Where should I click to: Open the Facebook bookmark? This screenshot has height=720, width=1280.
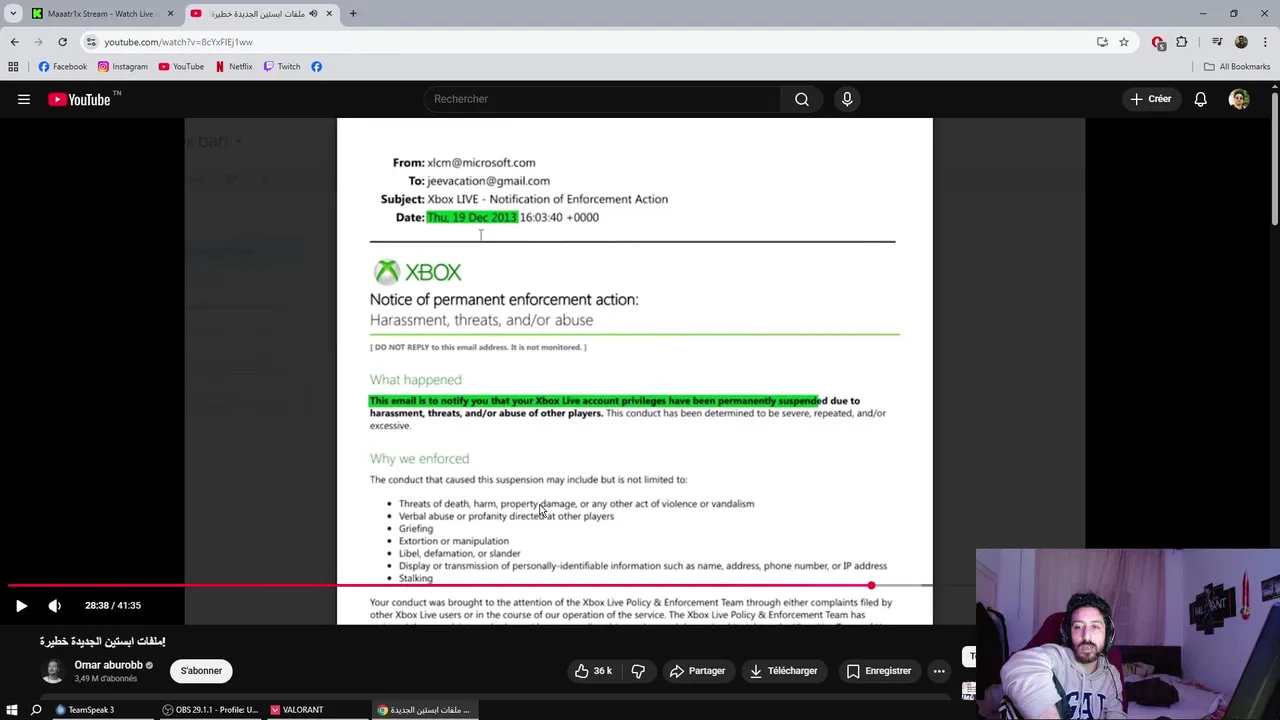pos(63,67)
